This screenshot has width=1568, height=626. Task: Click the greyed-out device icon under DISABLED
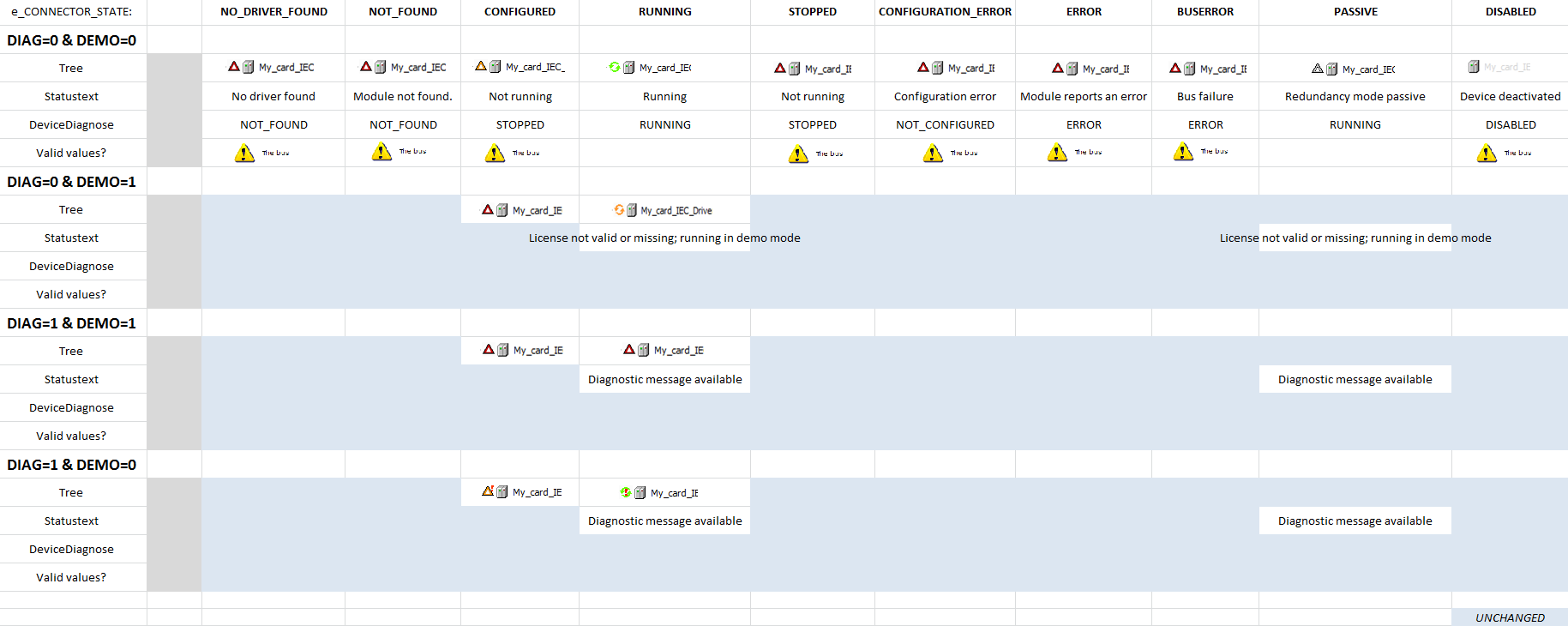(1474, 67)
